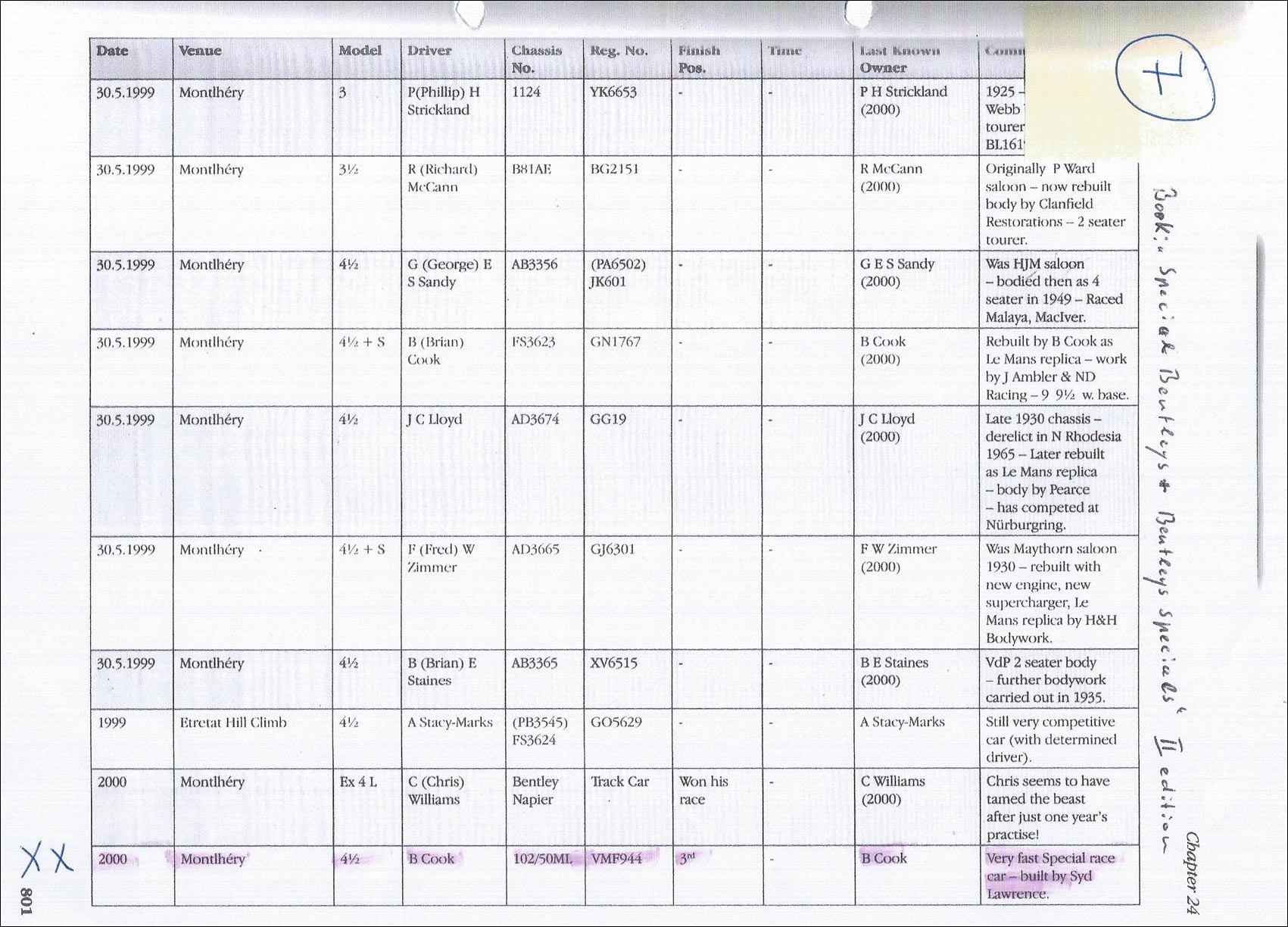Click the circled handwritten number 7
Viewport: 1288px width, 927px height.
pyautogui.click(x=1162, y=80)
